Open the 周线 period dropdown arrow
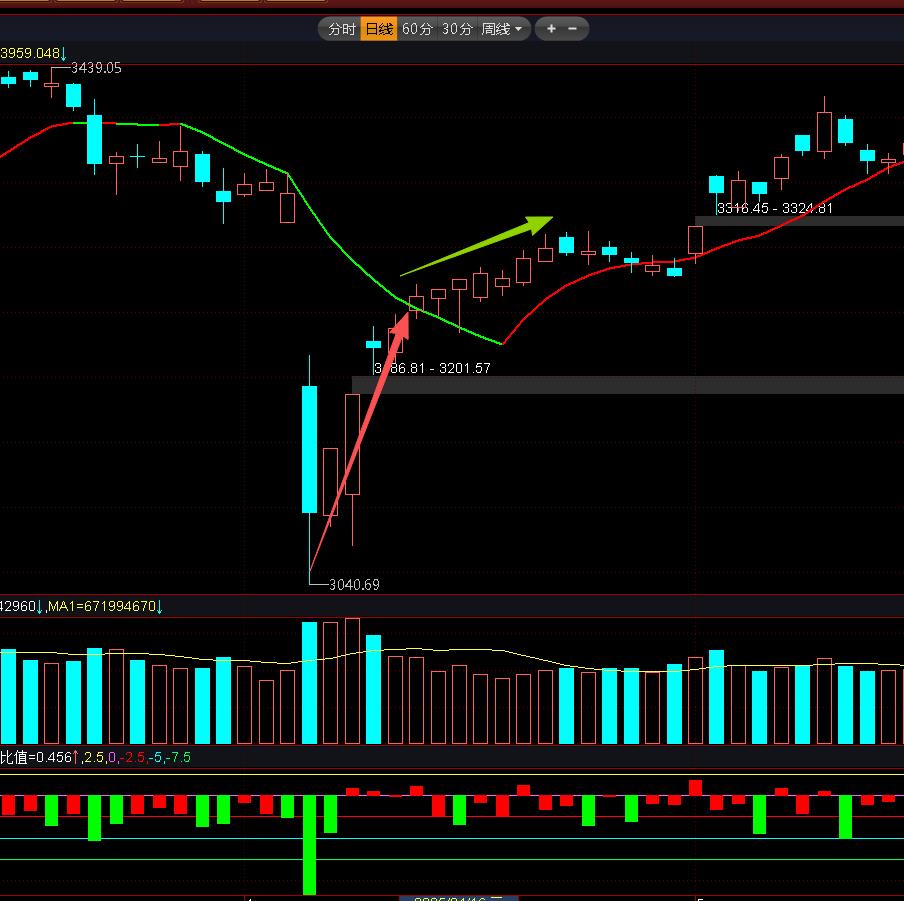Viewport: 904px width, 901px height. [518, 29]
